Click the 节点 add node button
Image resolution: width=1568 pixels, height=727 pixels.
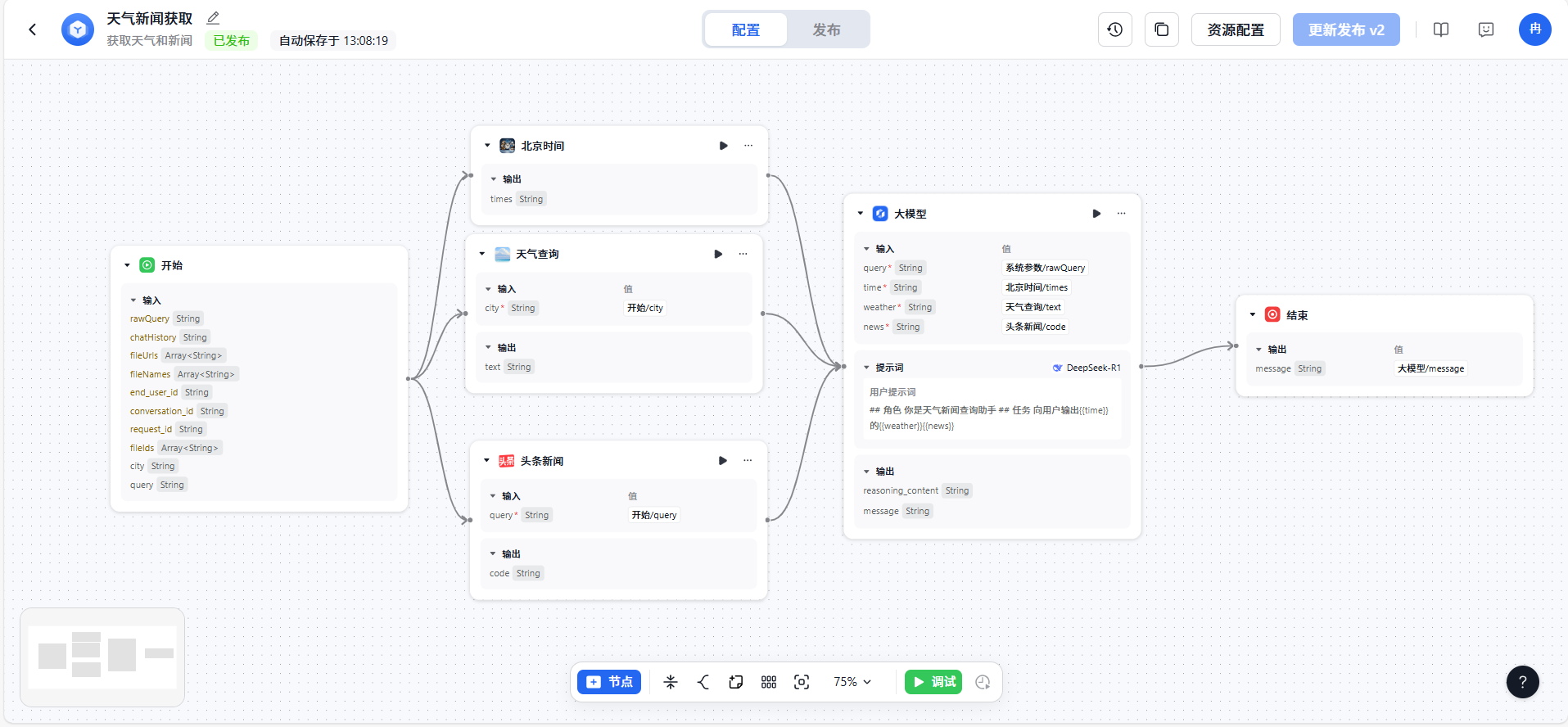tap(609, 682)
